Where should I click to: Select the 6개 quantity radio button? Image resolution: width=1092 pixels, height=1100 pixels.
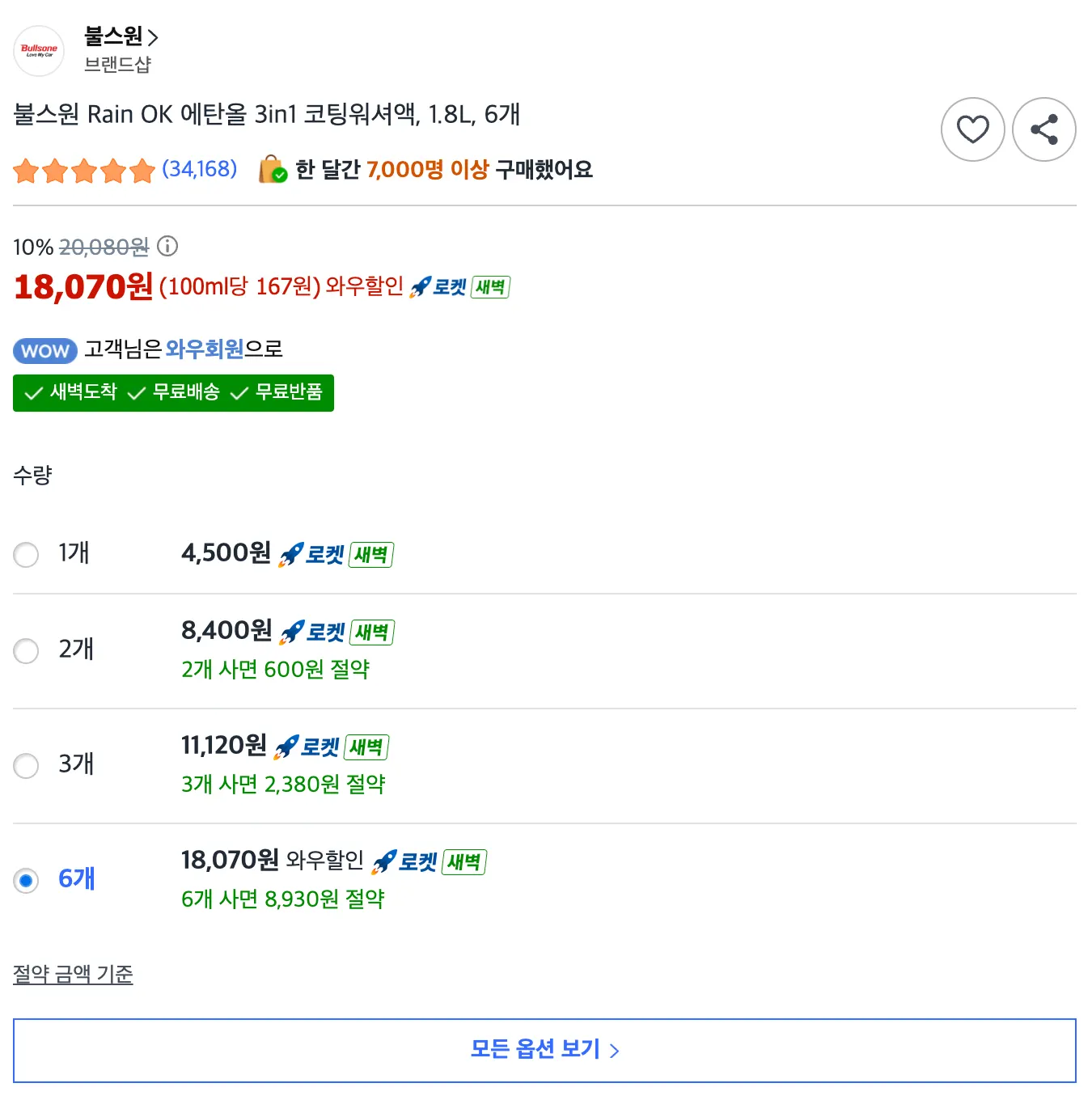coord(26,880)
